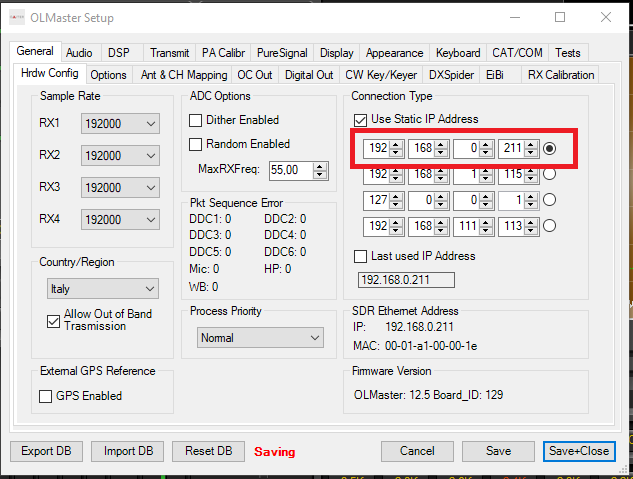Open the Keyboard tab
Image resolution: width=633 pixels, height=479 pixels.
pyautogui.click(x=458, y=53)
